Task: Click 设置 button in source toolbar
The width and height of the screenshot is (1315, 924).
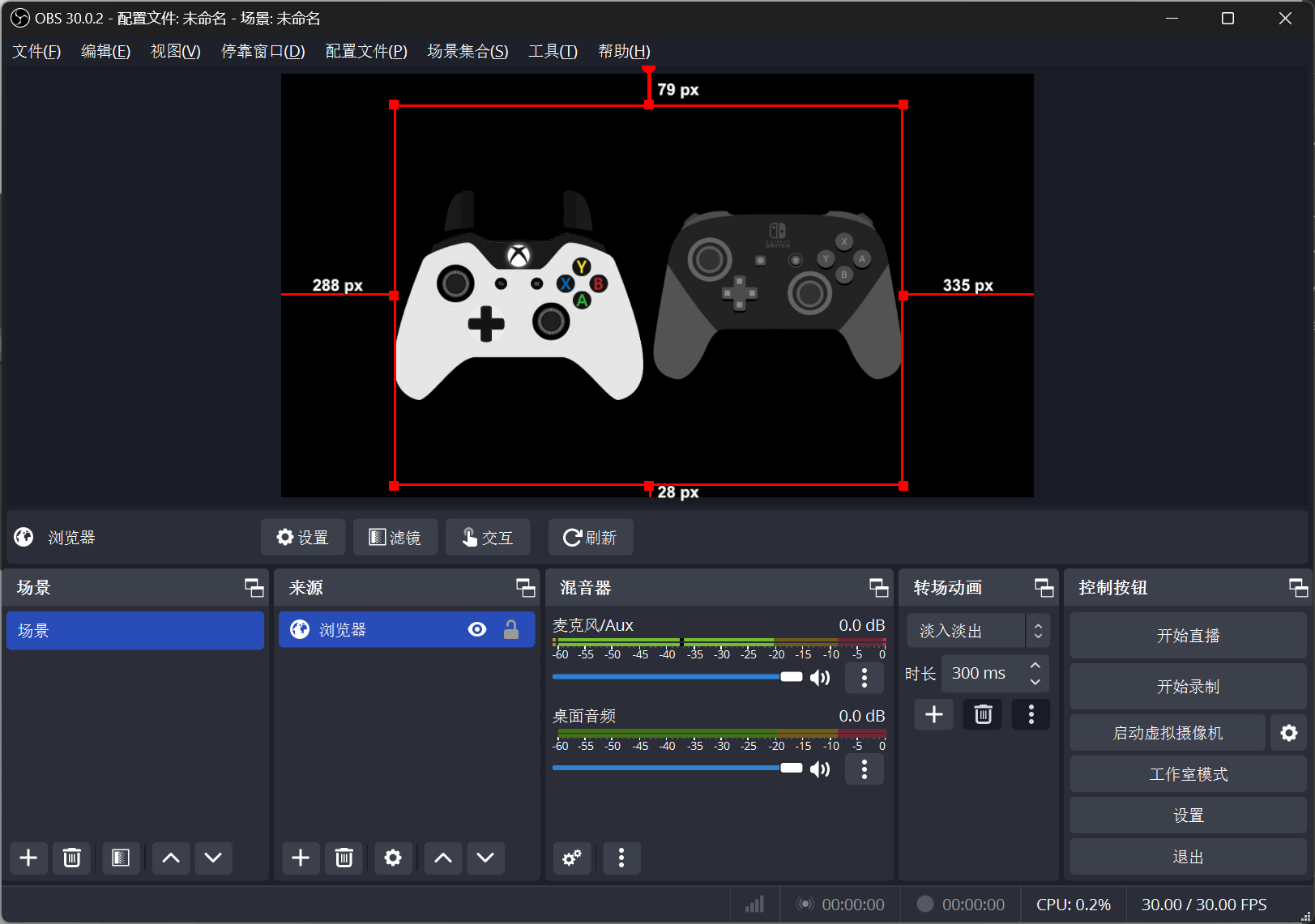Action: pyautogui.click(x=303, y=537)
